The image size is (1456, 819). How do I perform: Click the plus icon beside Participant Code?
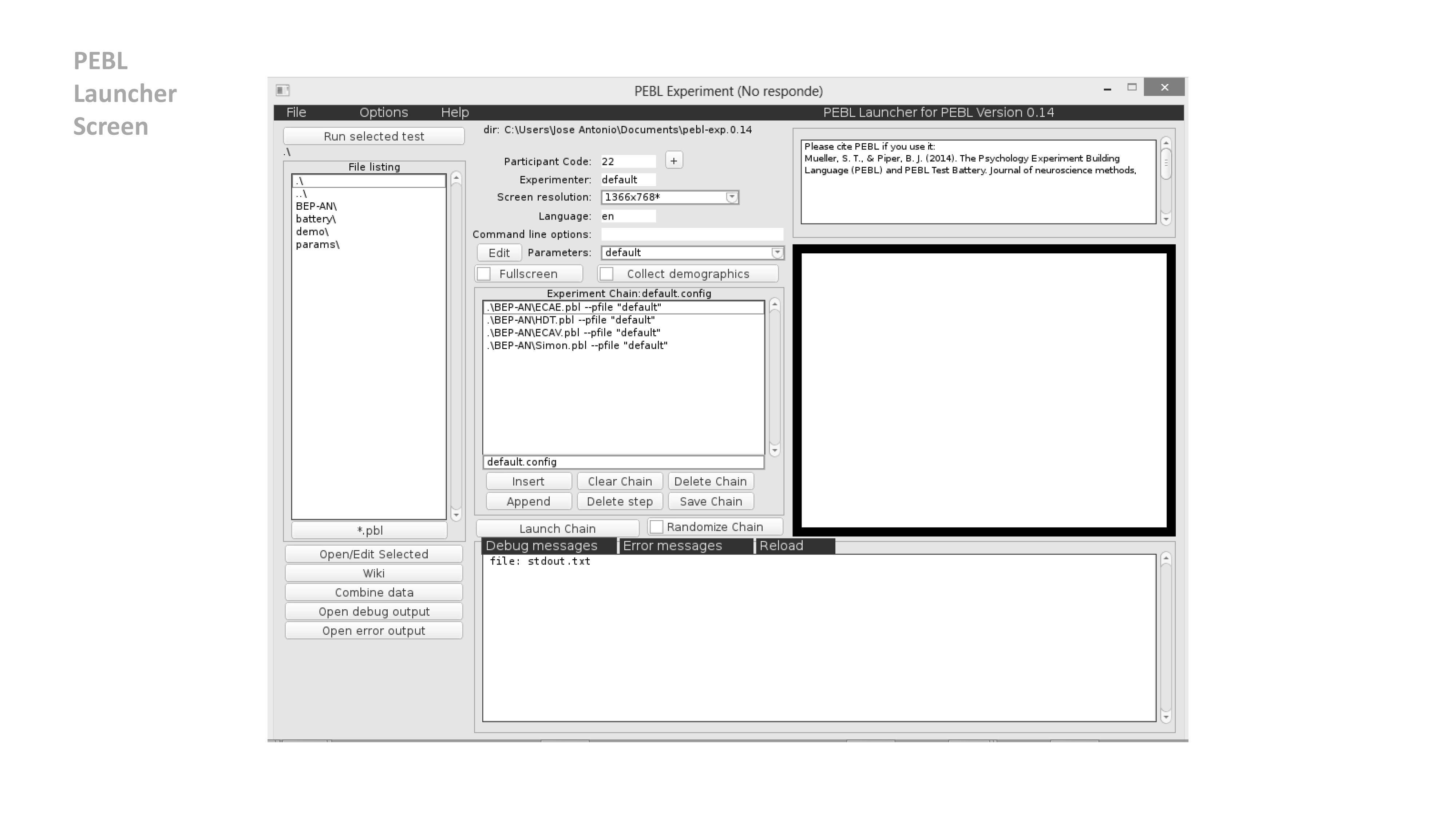coord(673,161)
